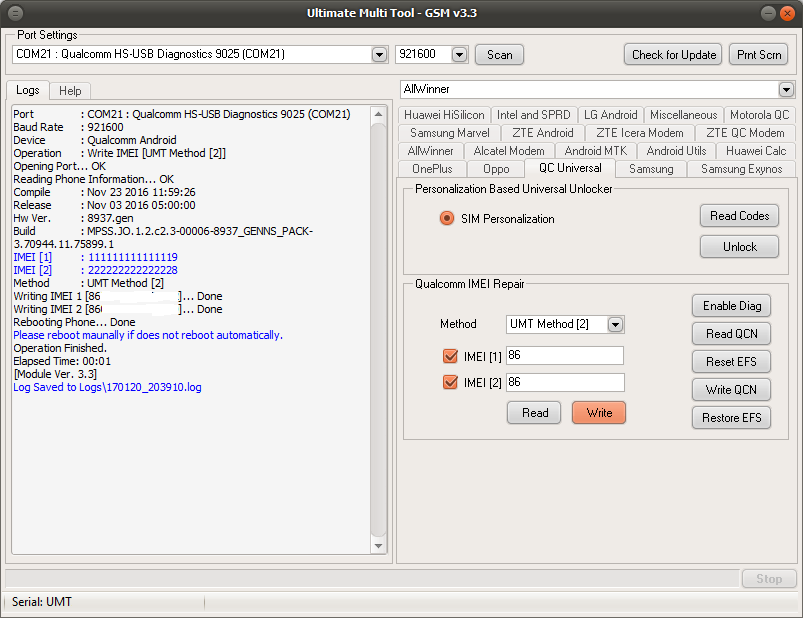Screen dimensions: 803x618
Task: Toggle the IMEI [2] checkbox
Action: tap(450, 382)
